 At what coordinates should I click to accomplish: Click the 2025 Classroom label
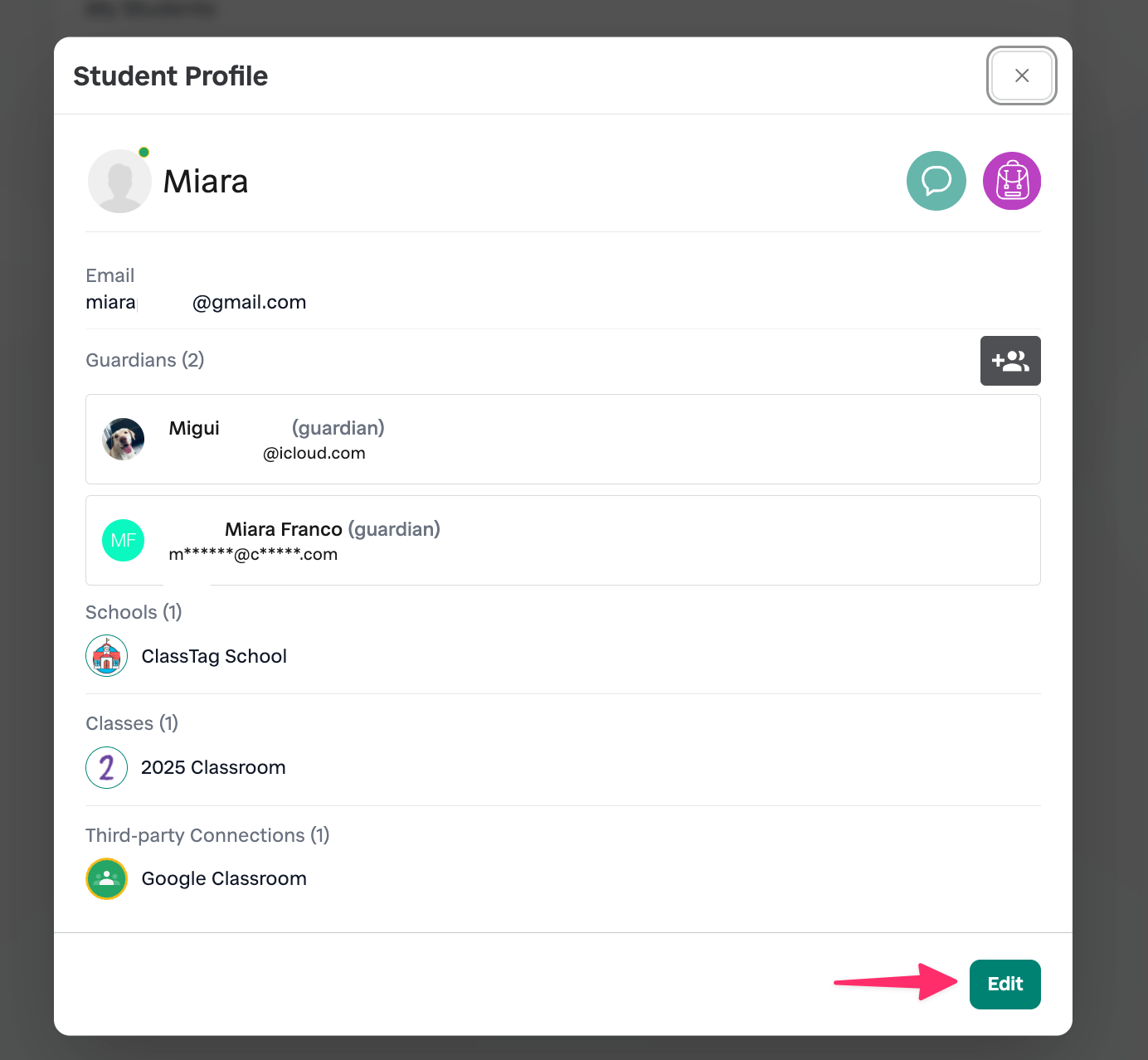coord(213,767)
